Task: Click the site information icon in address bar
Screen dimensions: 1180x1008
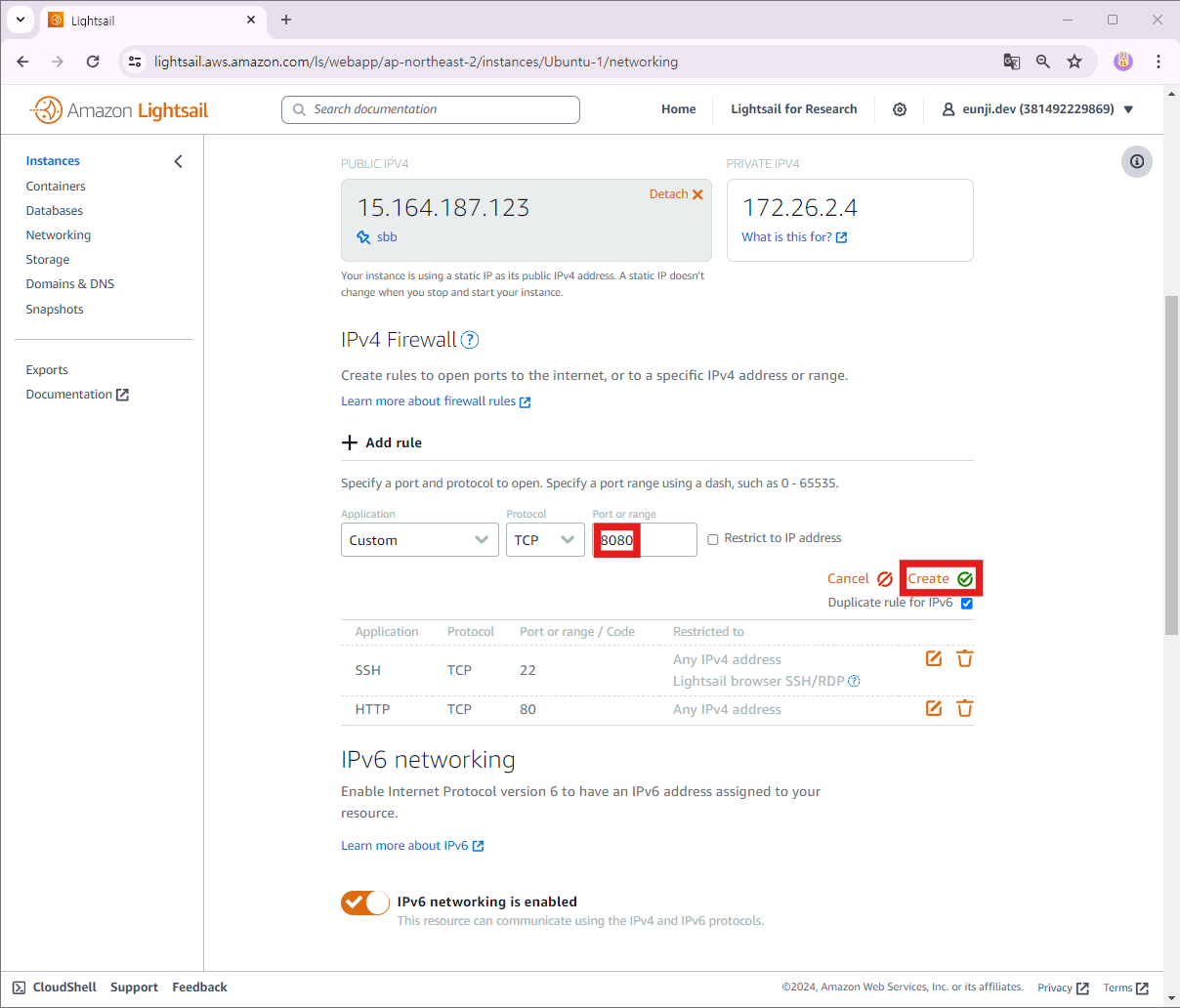Action: [x=136, y=62]
